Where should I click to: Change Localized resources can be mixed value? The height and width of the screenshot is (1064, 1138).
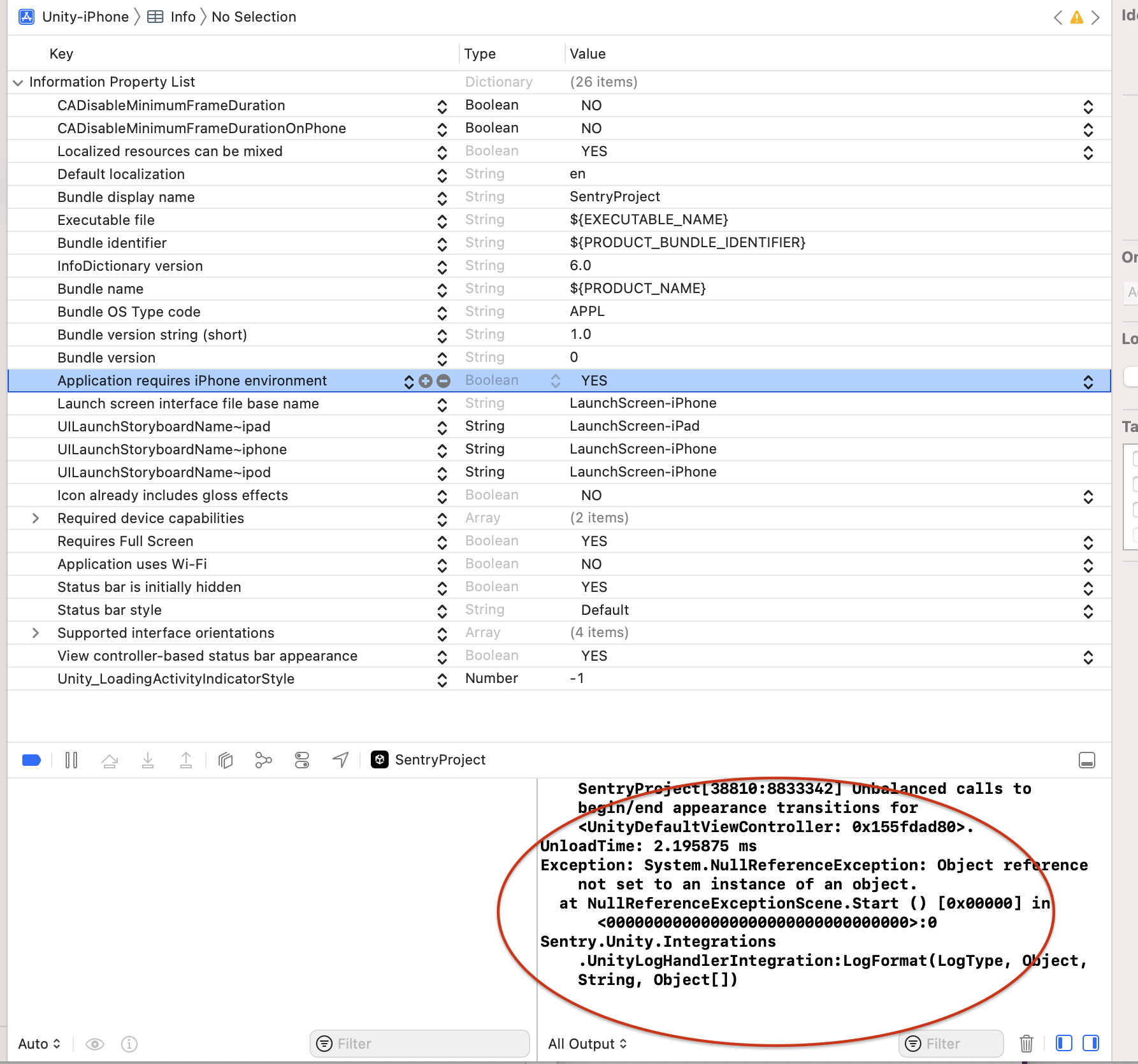pos(1088,152)
